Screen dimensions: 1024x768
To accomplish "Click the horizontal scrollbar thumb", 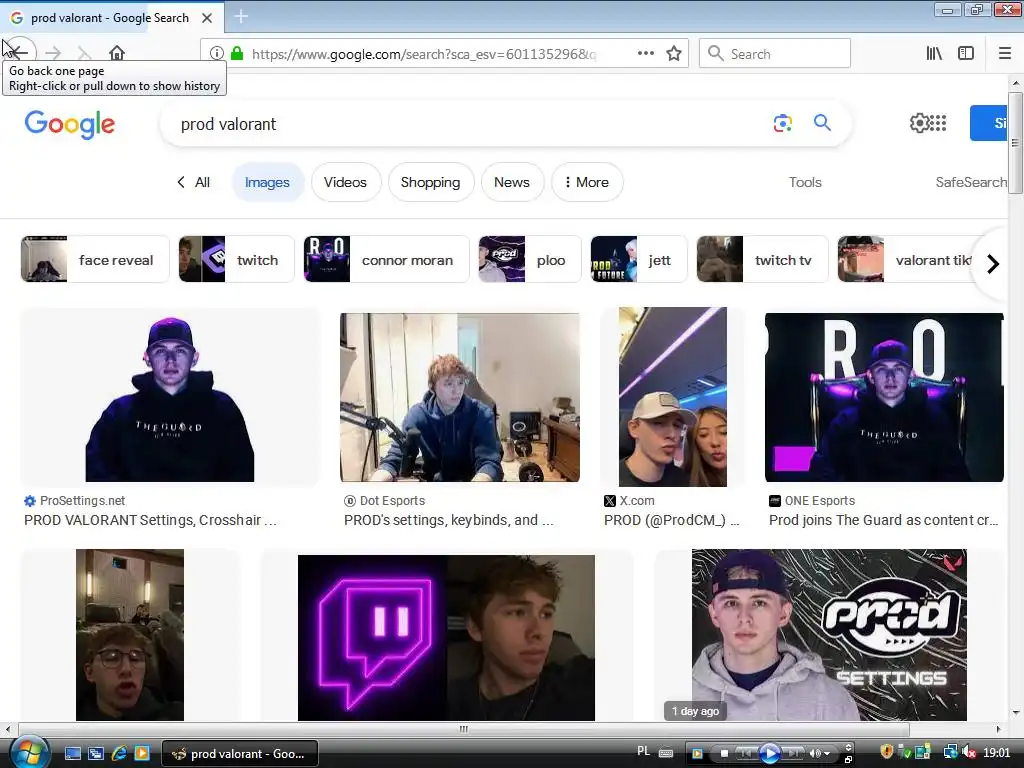I will (x=464, y=729).
